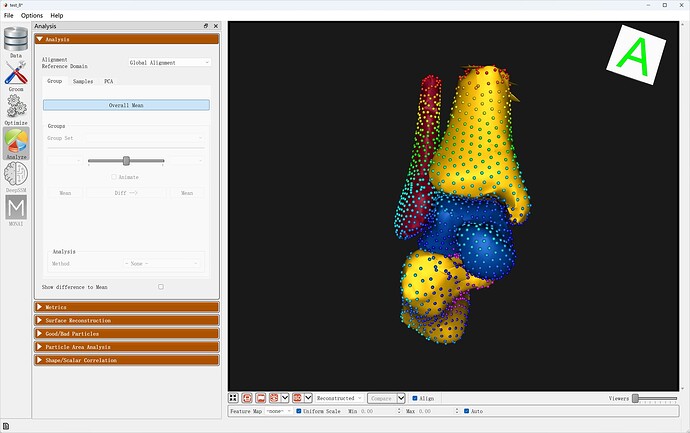Open the Reconstructed view mode dropdown
This screenshot has width=690, height=433.
[339, 398]
